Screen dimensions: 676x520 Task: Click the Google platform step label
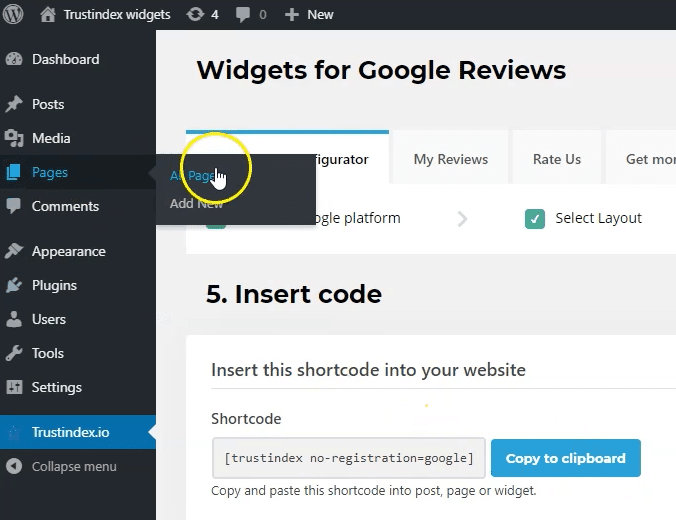pyautogui.click(x=358, y=218)
